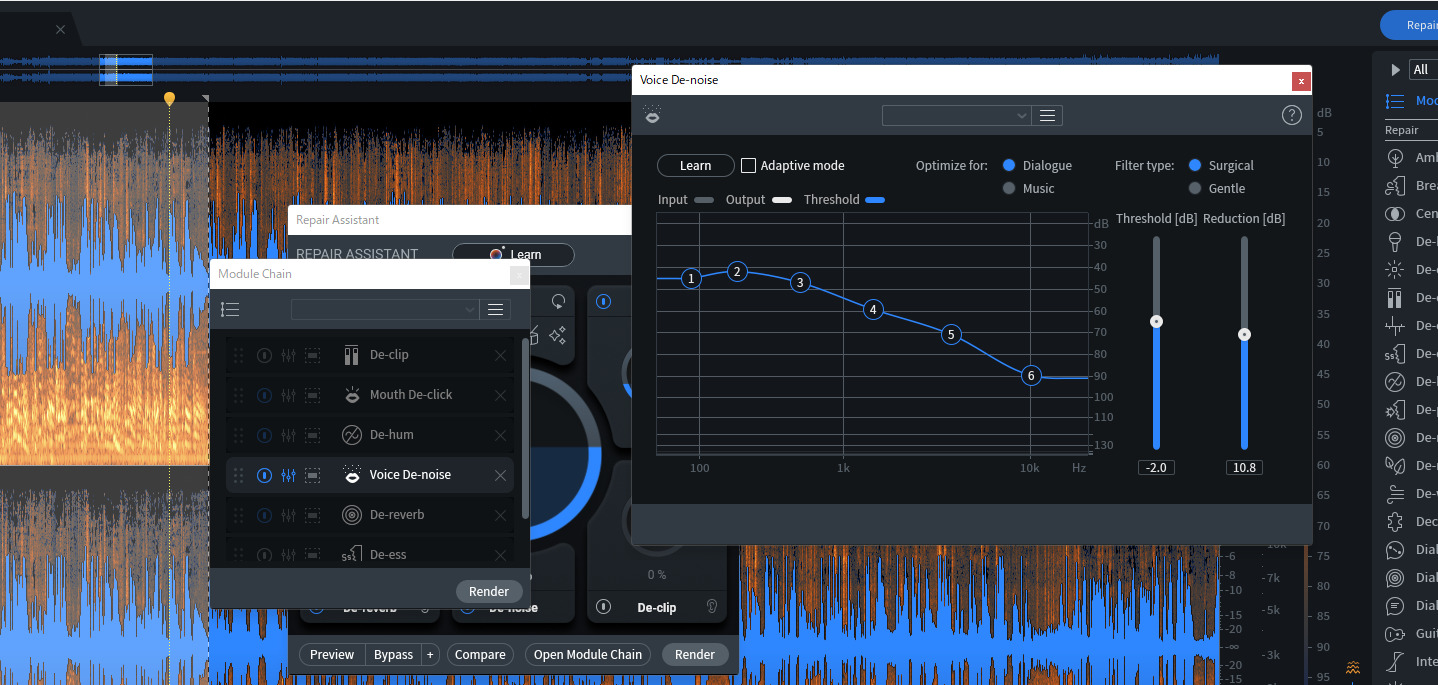The height and width of the screenshot is (685, 1438).
Task: Select the Surgical filter type
Action: pyautogui.click(x=1194, y=165)
